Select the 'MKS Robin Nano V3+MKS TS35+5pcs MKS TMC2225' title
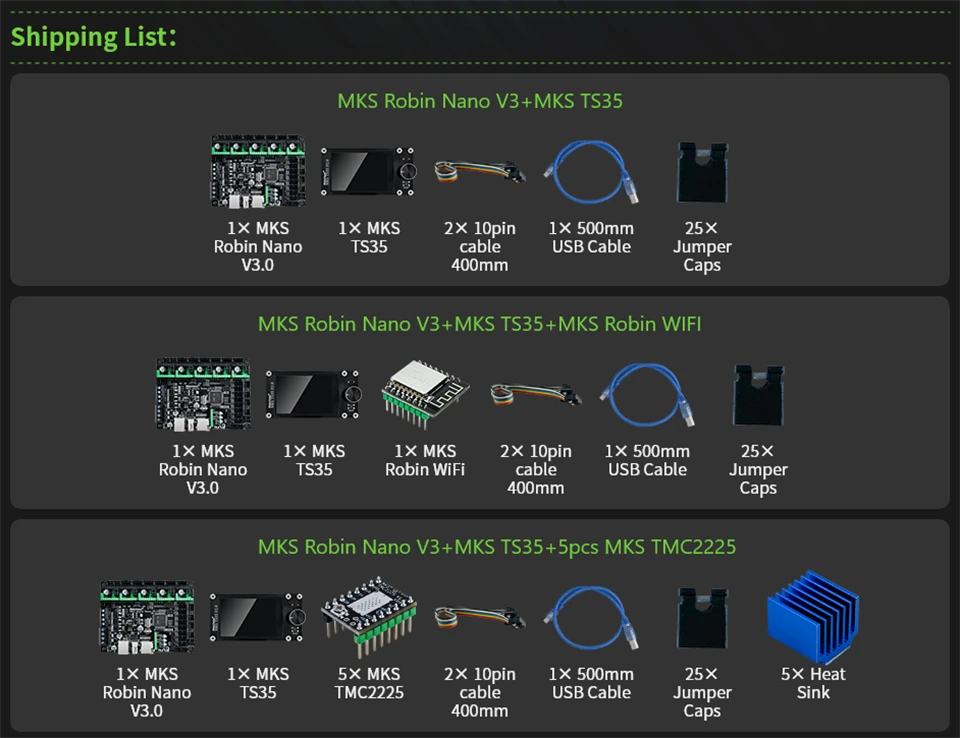This screenshot has height=738, width=960. [497, 546]
